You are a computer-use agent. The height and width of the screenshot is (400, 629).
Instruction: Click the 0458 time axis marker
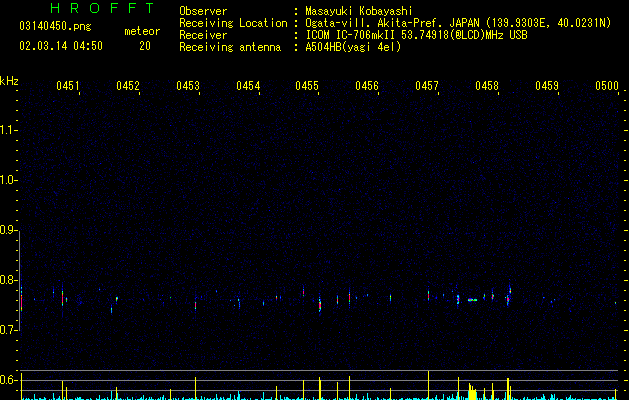tap(487, 85)
